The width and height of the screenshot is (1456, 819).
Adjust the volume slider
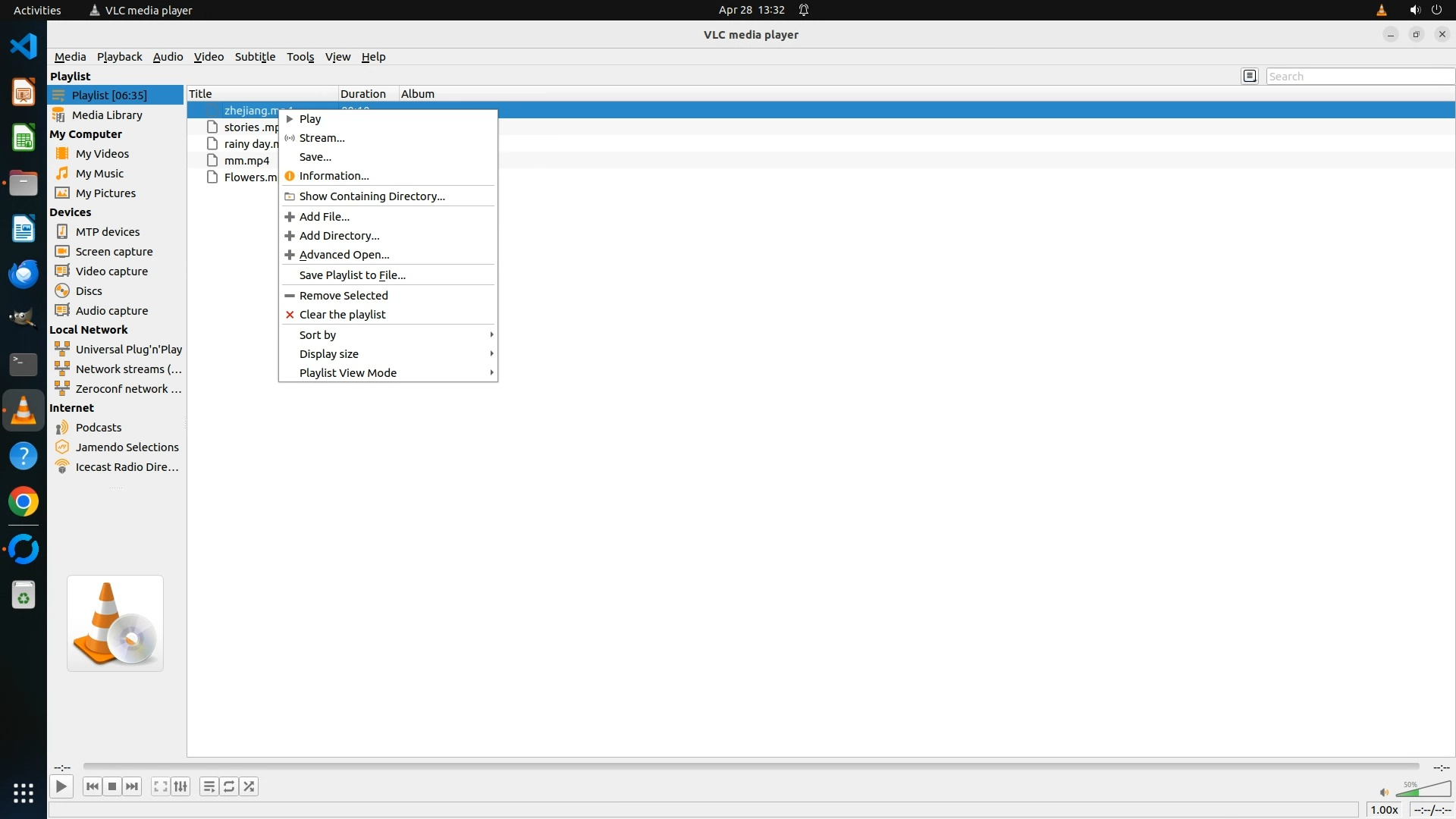coord(1424,790)
